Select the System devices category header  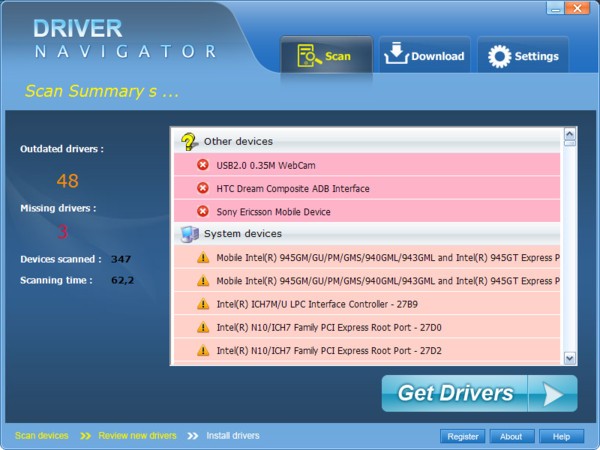(242, 234)
